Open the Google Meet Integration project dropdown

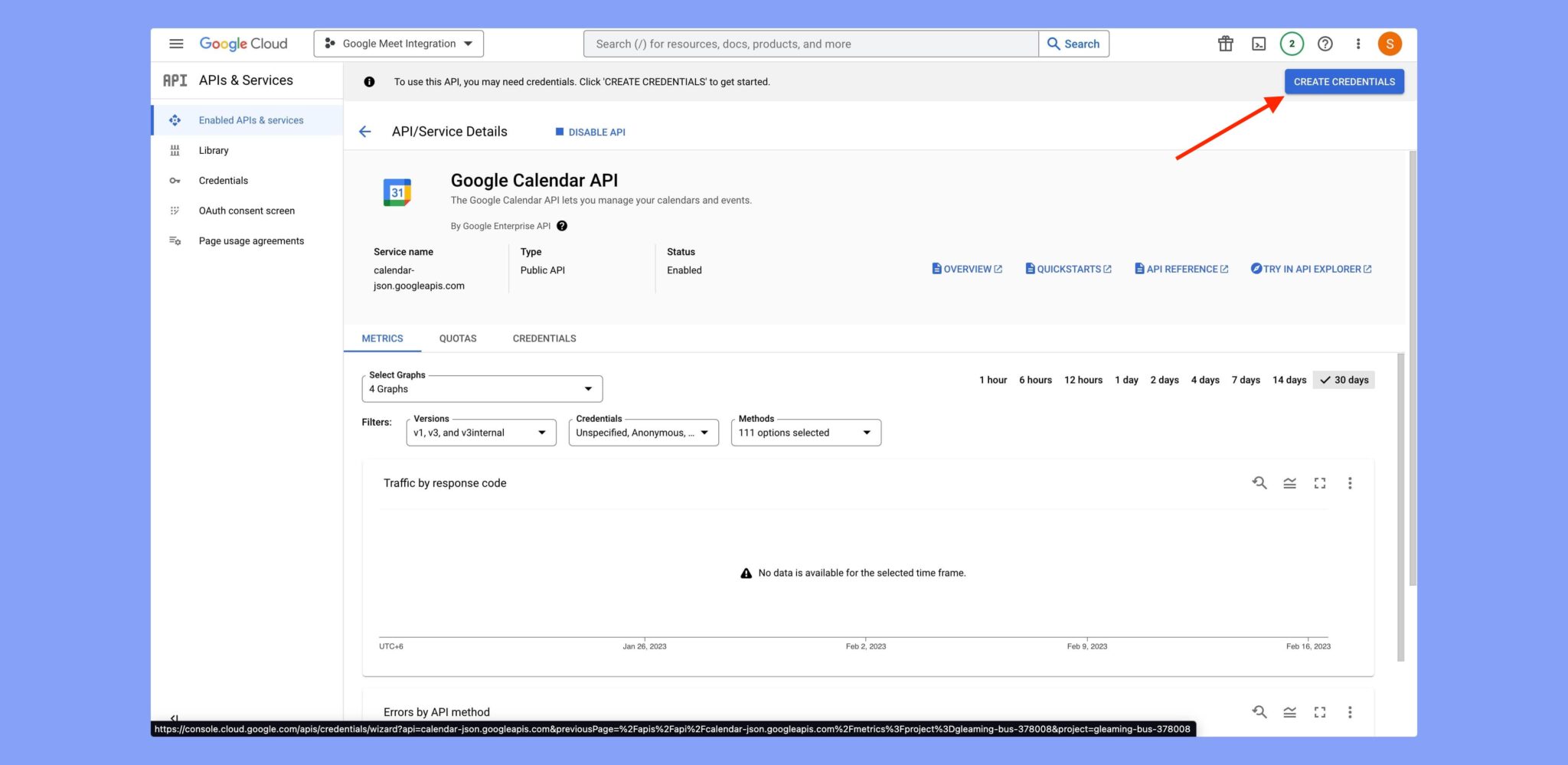(x=397, y=43)
